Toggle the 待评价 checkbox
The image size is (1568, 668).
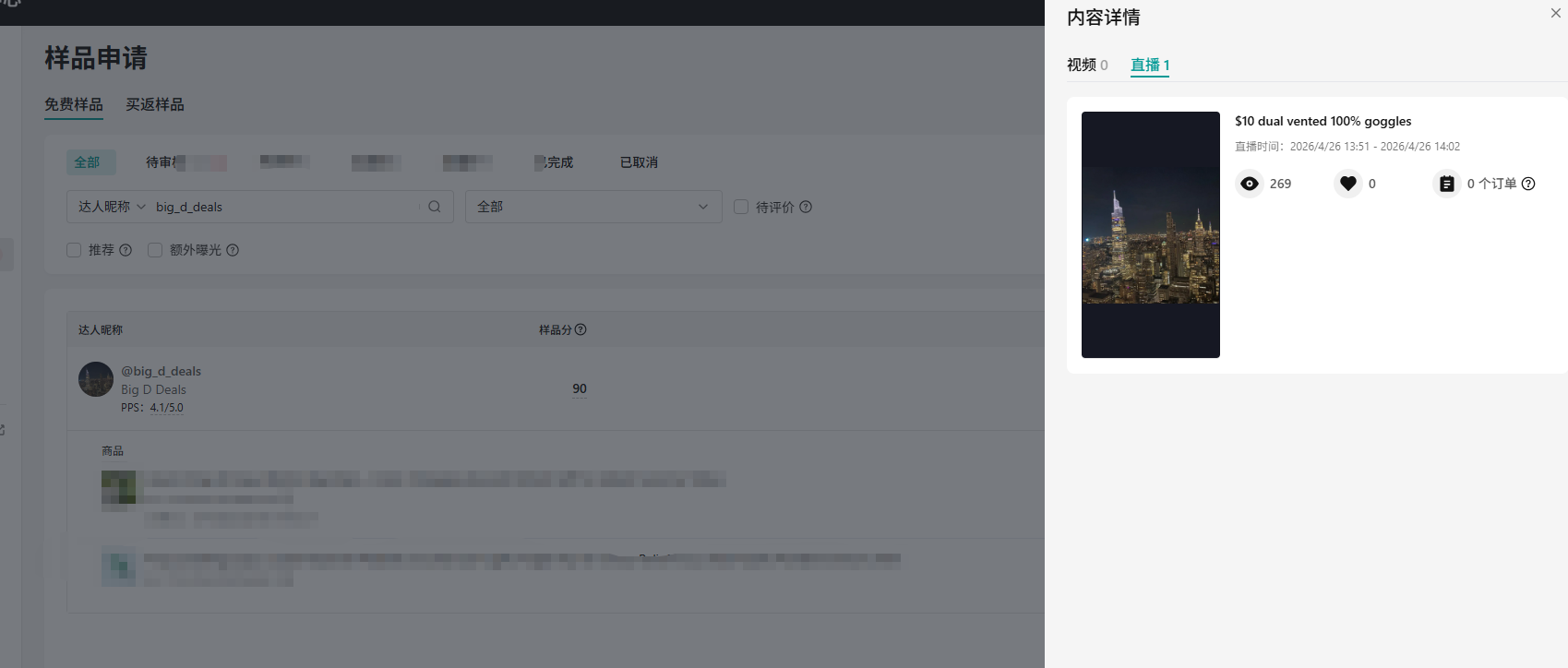741,207
